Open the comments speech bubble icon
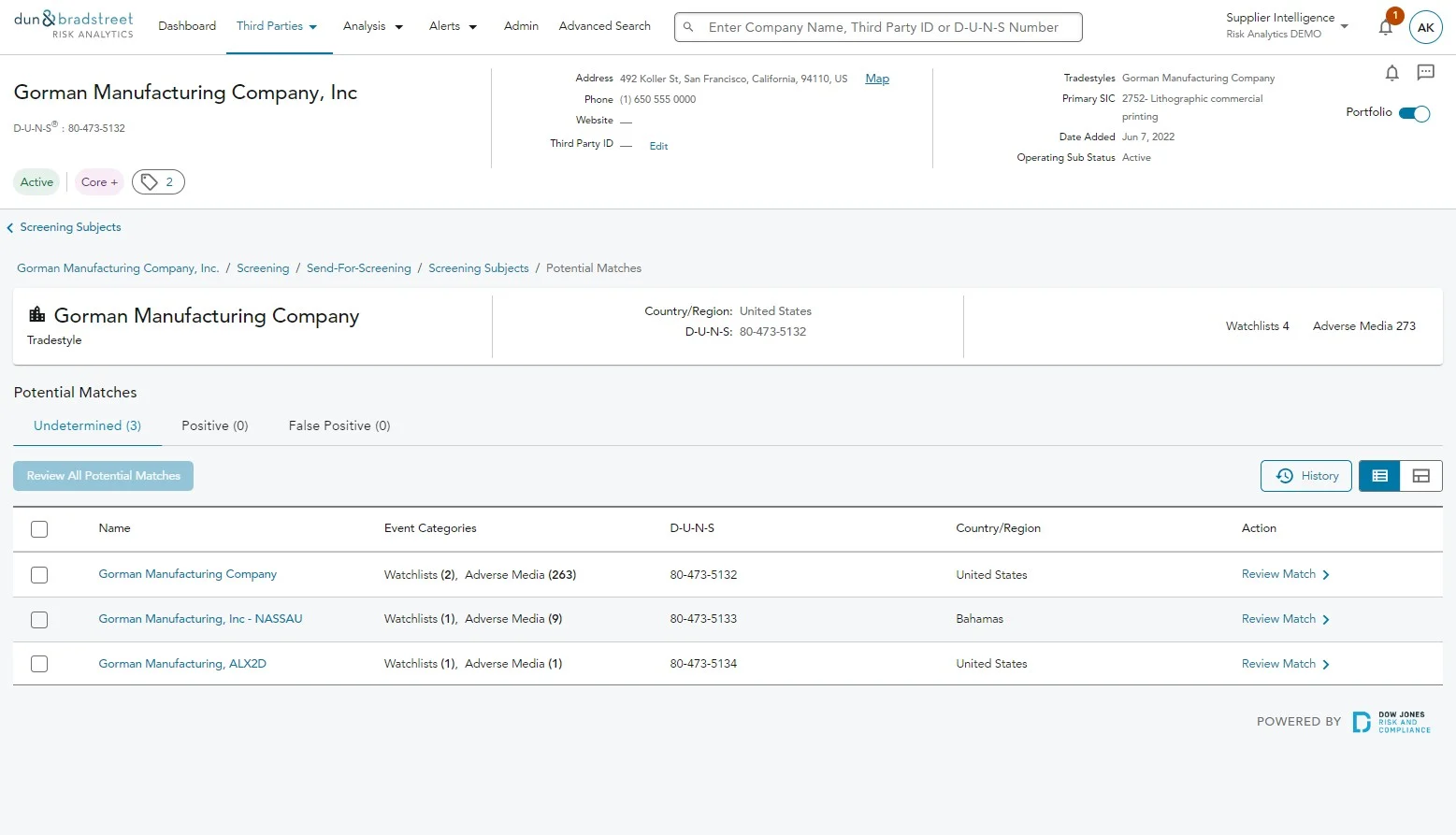The height and width of the screenshot is (835, 1456). [1425, 72]
